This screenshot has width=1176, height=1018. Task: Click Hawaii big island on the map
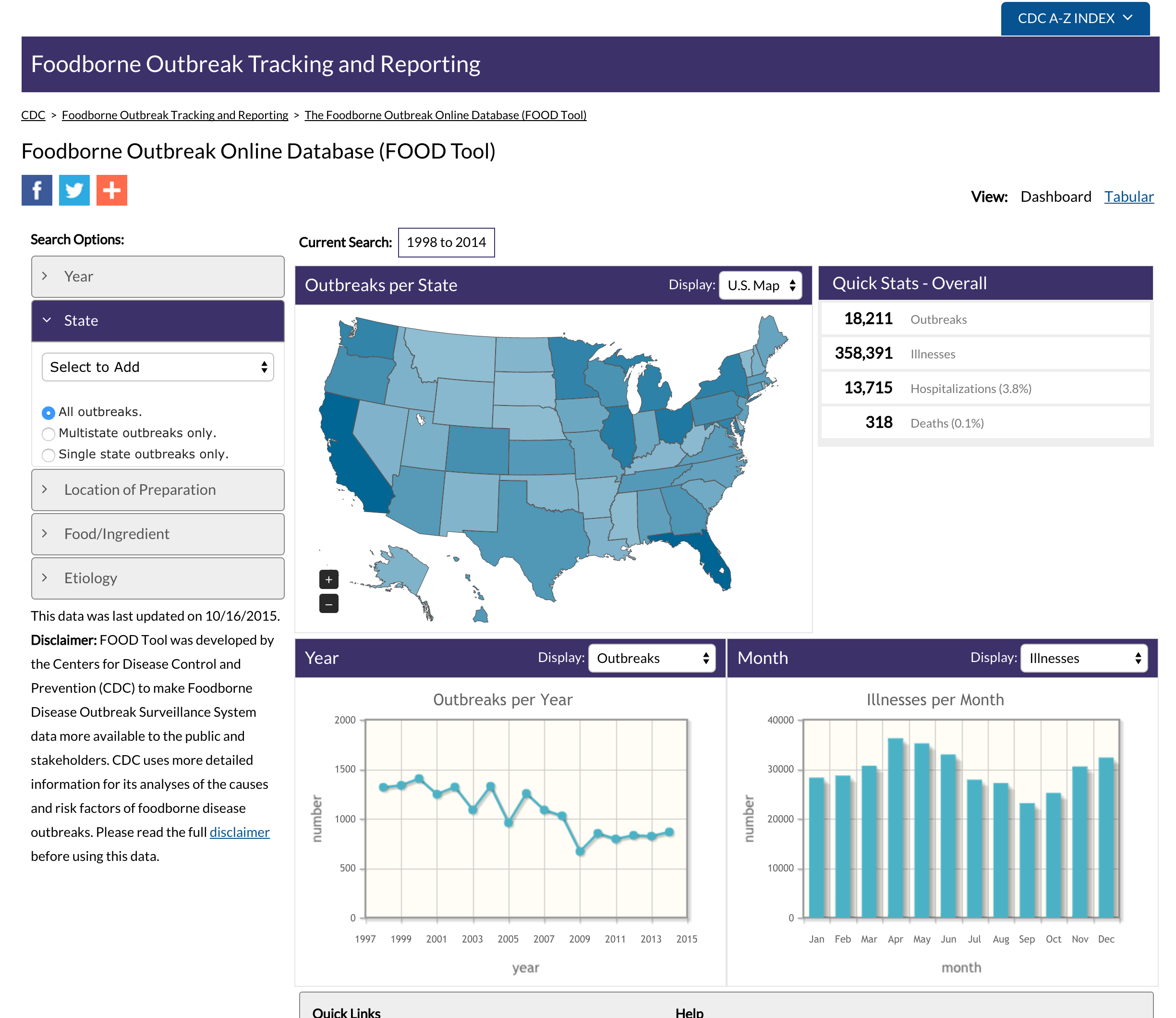pos(481,615)
